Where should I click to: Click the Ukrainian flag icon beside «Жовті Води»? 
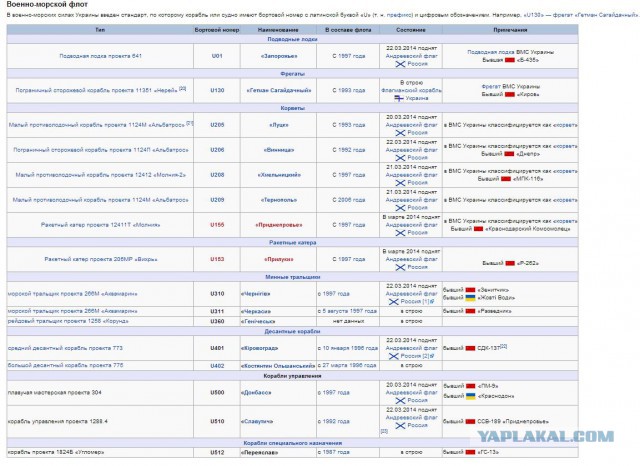tap(470, 298)
